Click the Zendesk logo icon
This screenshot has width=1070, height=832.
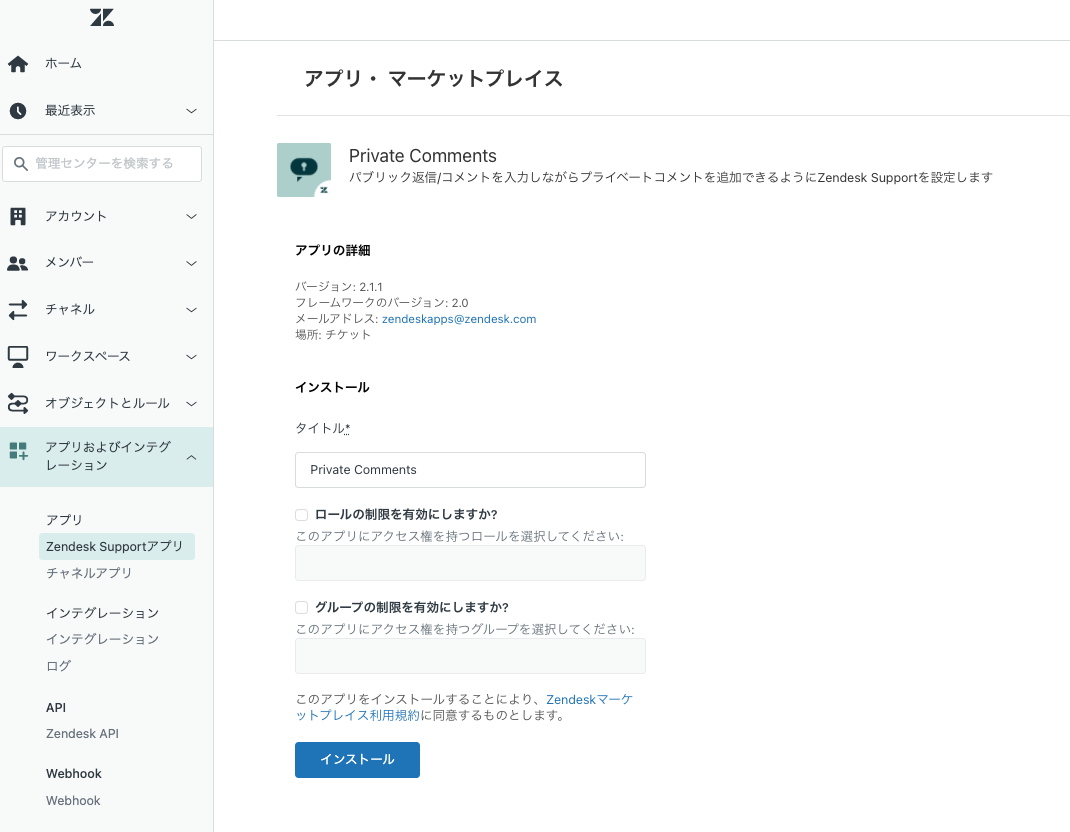tap(102, 17)
